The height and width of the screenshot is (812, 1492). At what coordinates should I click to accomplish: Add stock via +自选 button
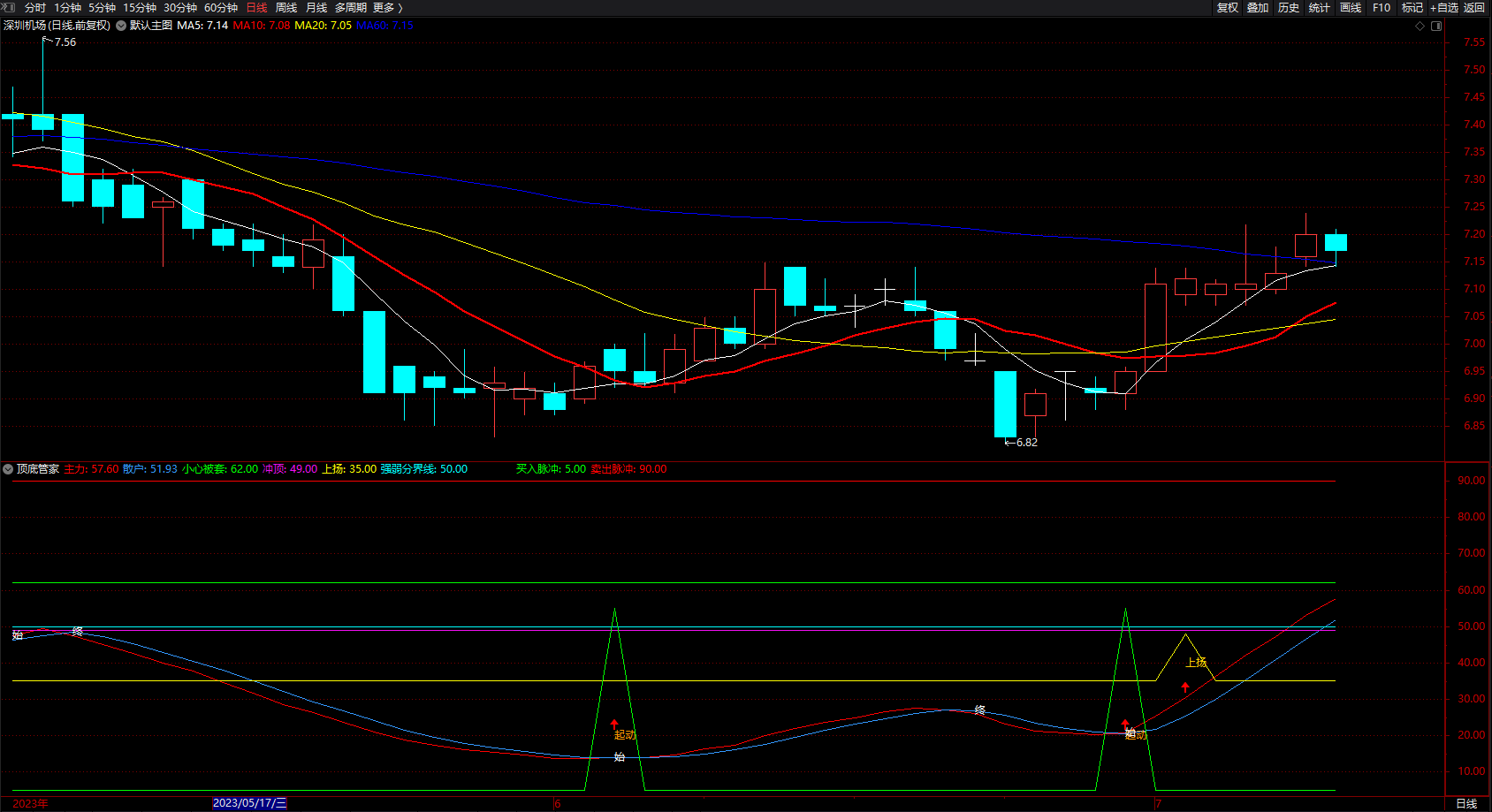(x=1444, y=8)
